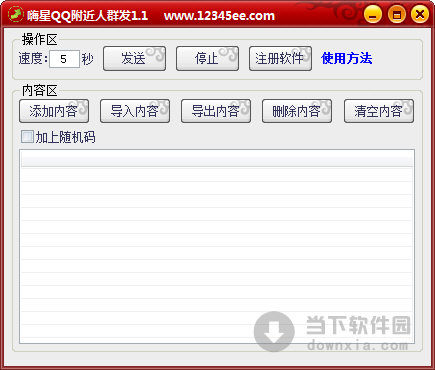Click the 停止 stop button

point(207,59)
